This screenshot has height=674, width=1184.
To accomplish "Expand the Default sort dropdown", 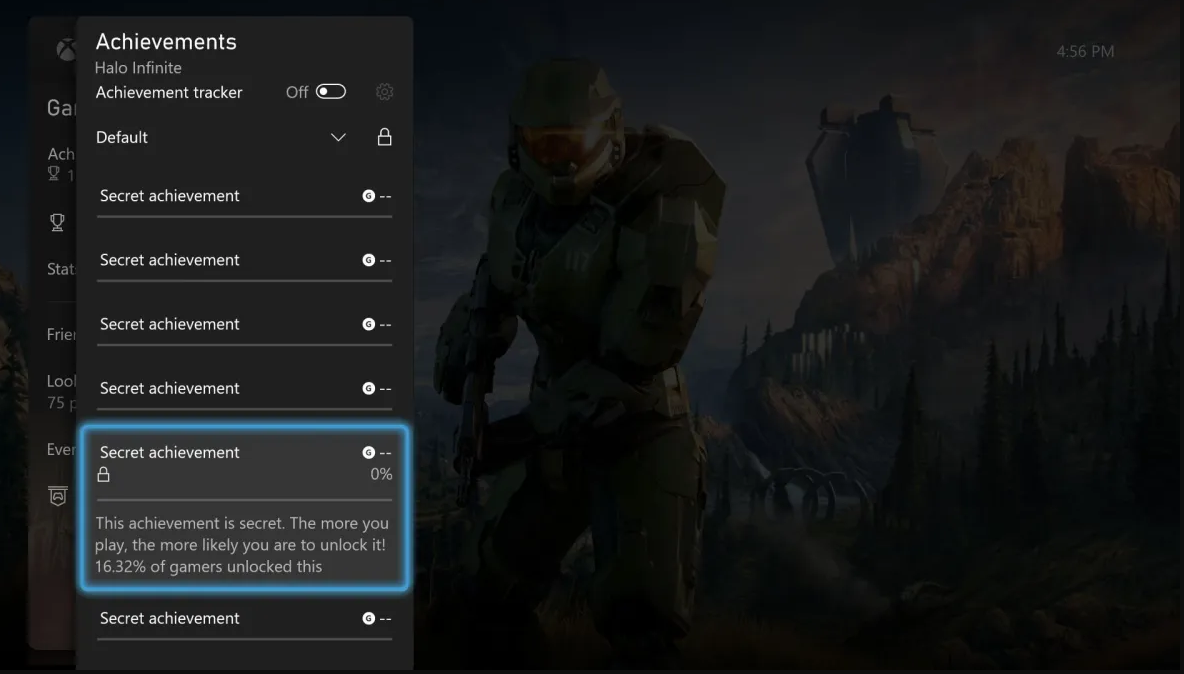I will (x=221, y=137).
